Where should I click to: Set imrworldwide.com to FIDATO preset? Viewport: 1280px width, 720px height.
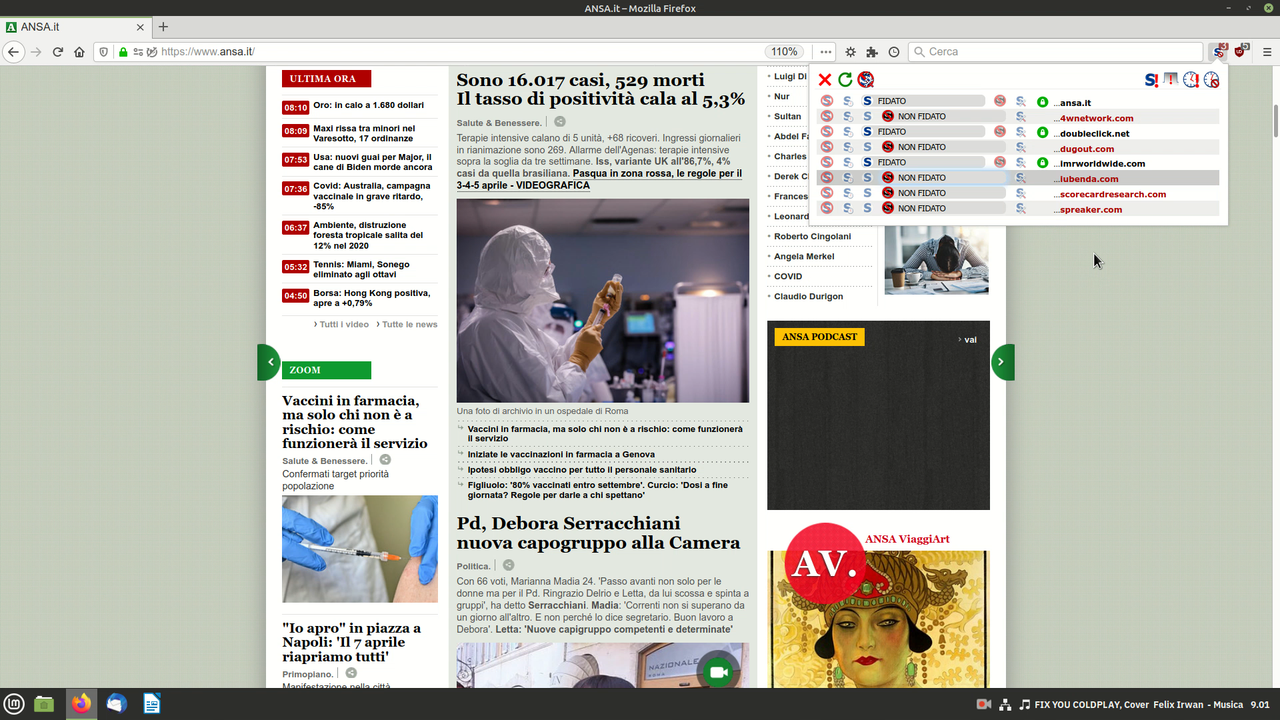click(921, 162)
